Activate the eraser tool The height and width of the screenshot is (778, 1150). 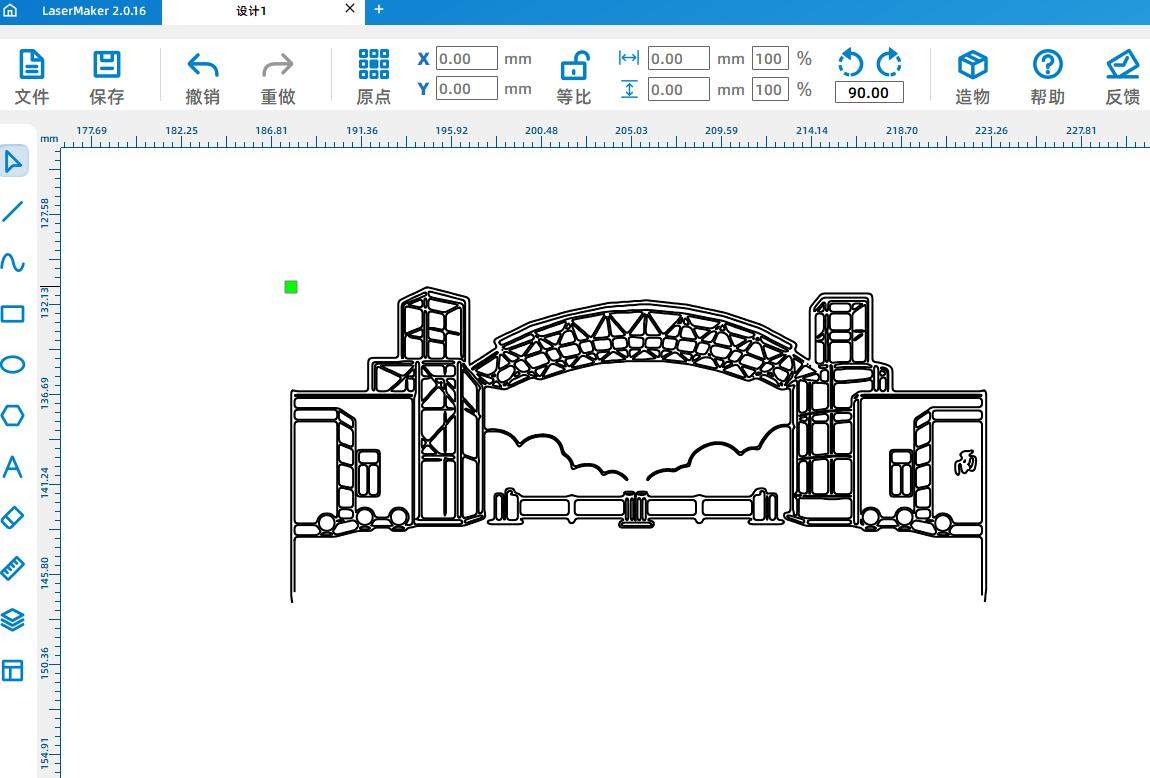point(13,517)
